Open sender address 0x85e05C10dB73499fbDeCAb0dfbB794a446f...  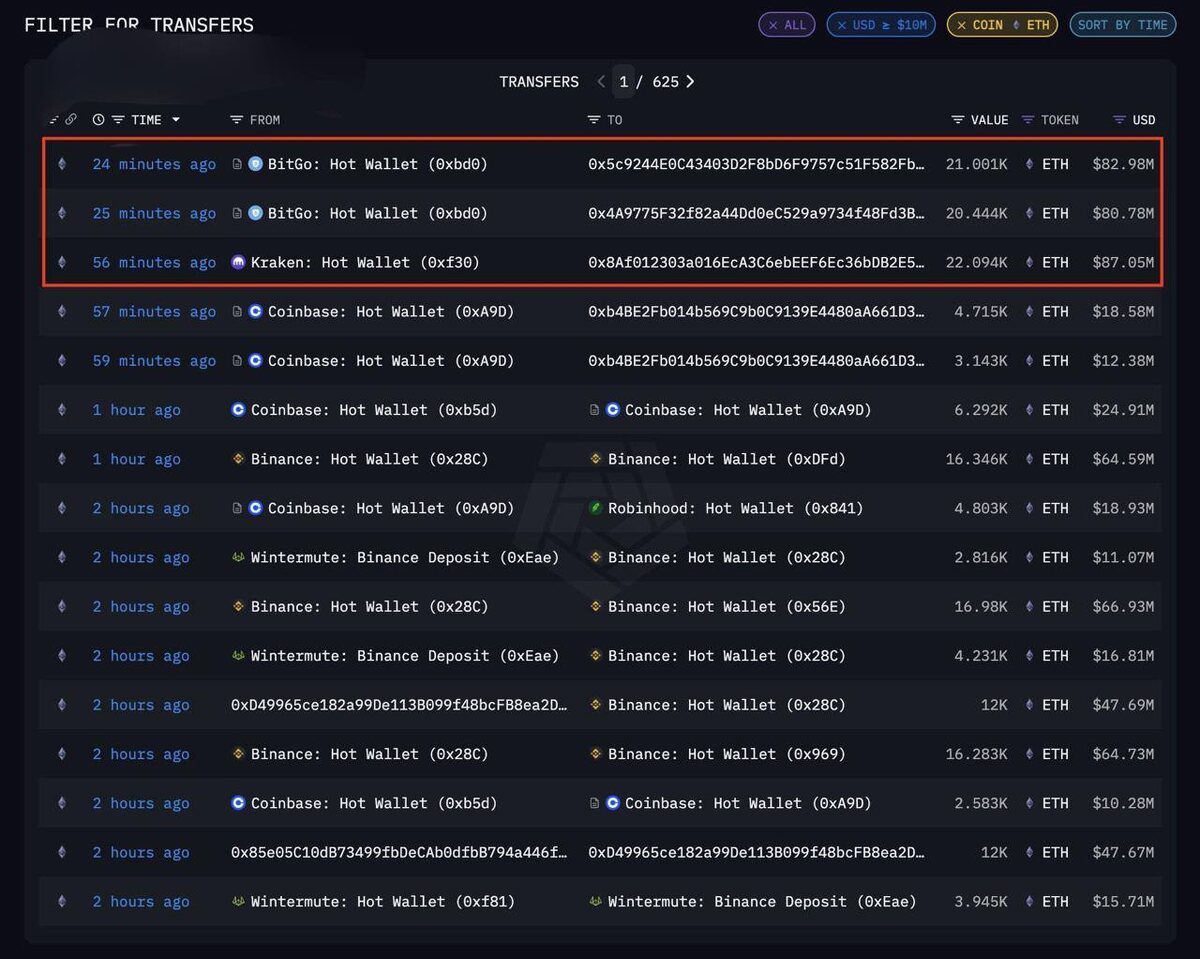coord(399,852)
